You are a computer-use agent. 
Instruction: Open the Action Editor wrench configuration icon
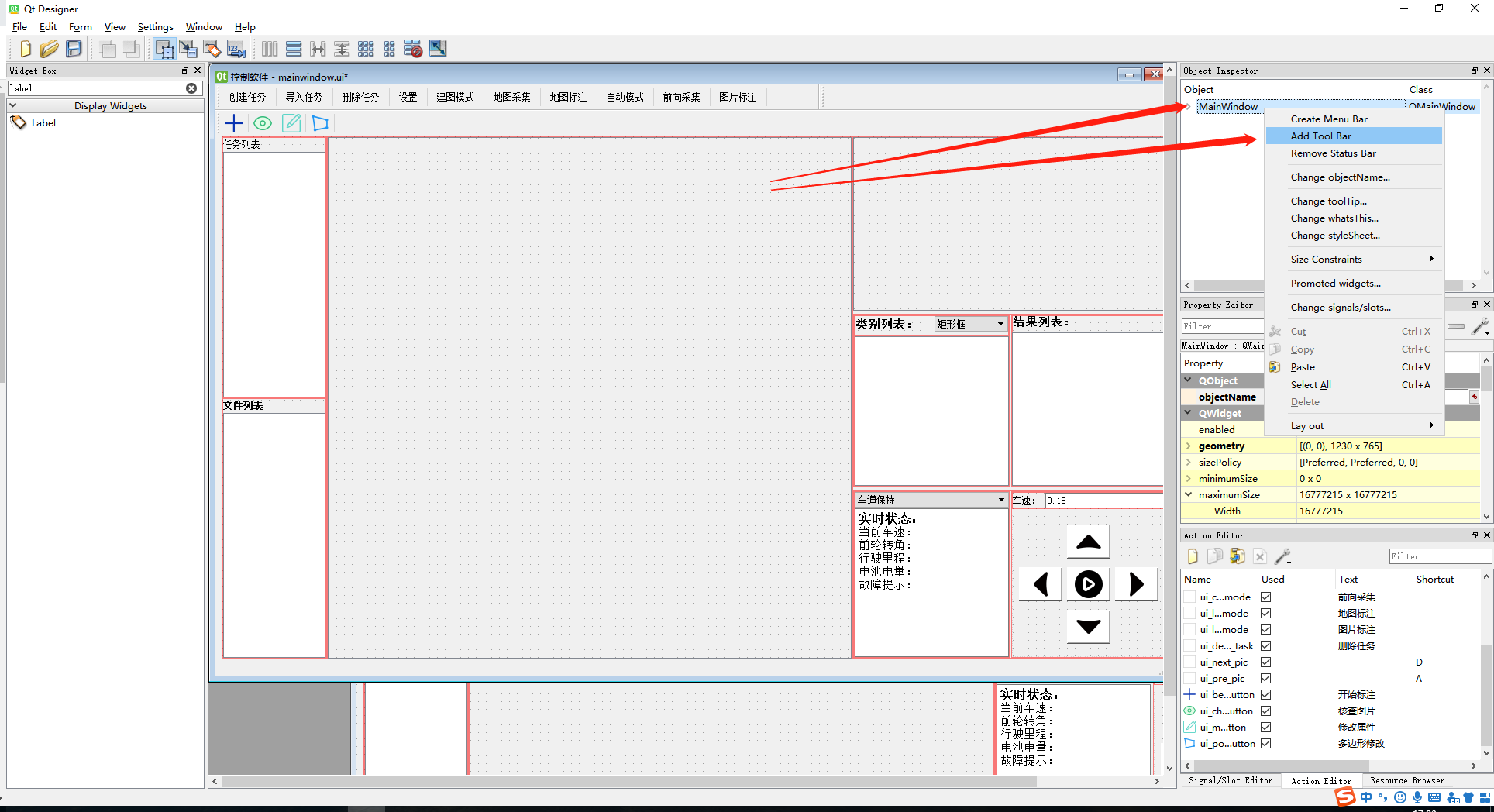pos(1283,556)
